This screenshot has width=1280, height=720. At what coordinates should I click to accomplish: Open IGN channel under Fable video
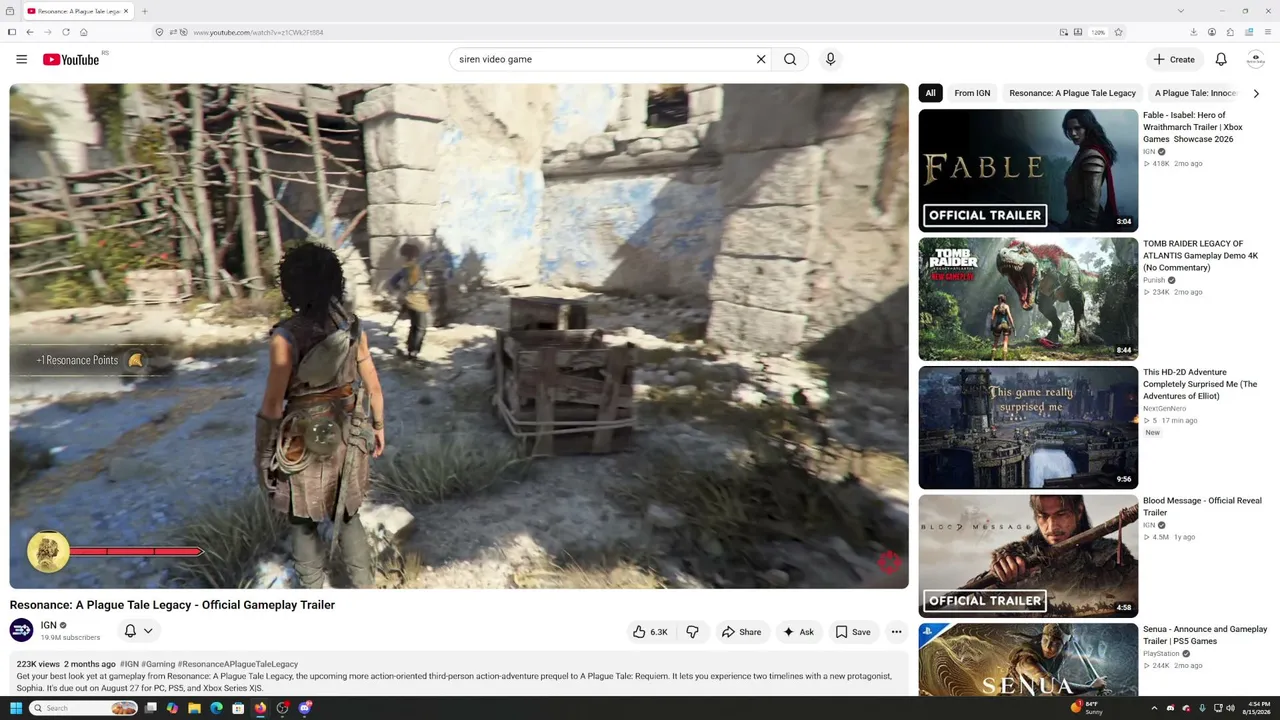pos(1149,152)
